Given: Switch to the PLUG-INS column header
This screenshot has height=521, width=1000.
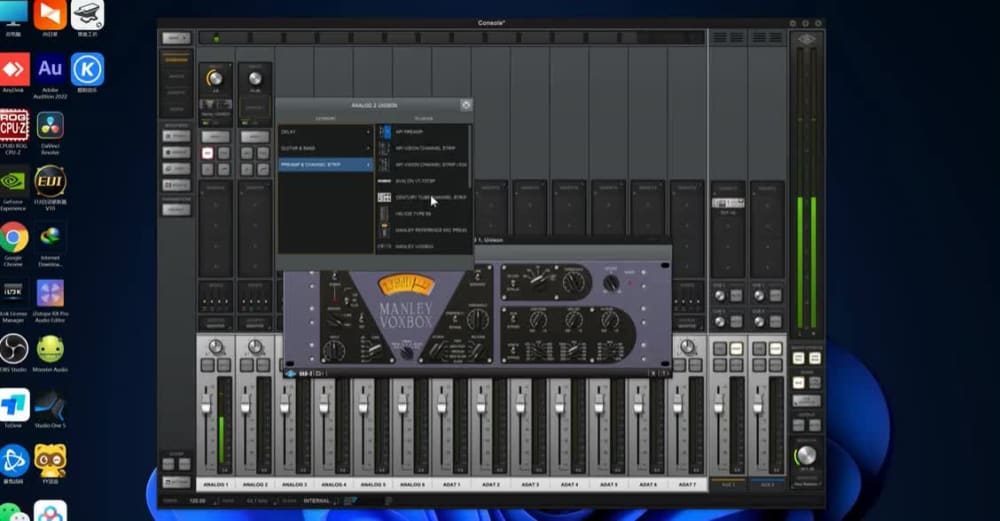Looking at the screenshot, I should (x=423, y=119).
